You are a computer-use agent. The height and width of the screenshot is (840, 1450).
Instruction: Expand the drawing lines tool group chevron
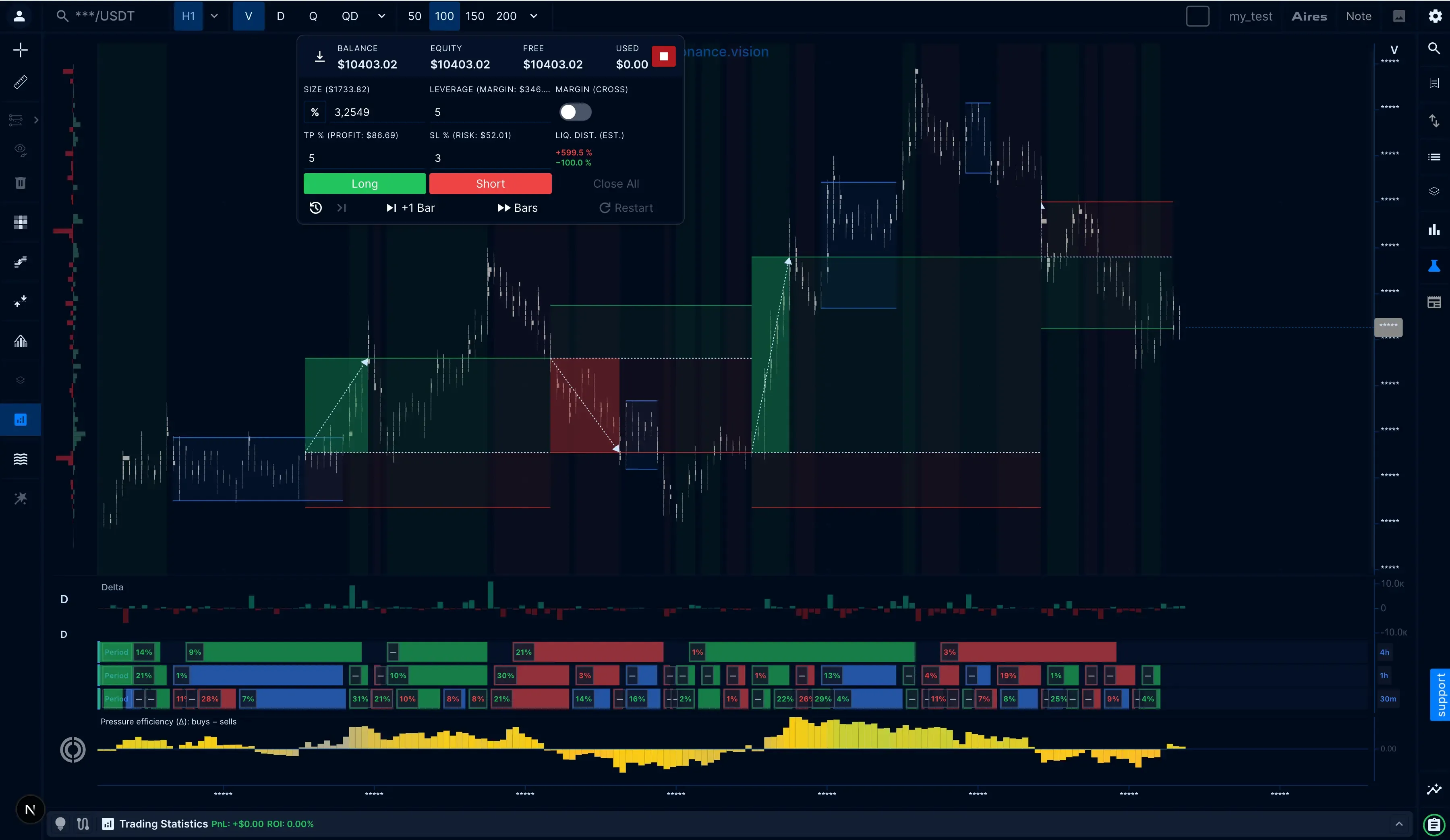36,120
